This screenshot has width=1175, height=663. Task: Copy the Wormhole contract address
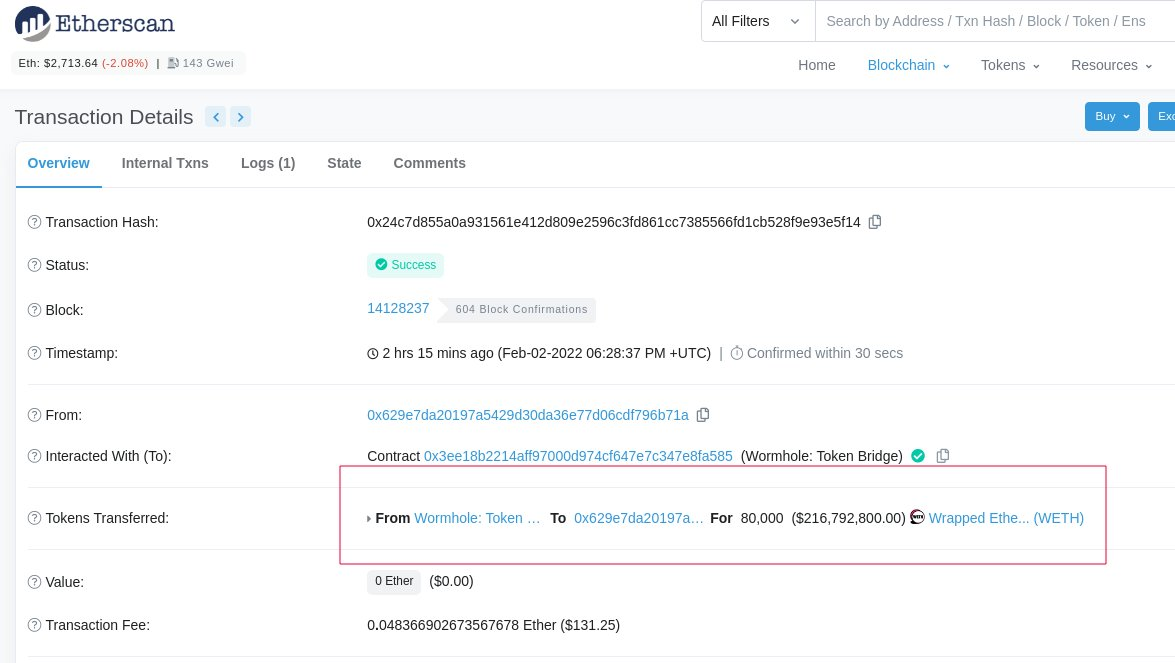(x=943, y=455)
